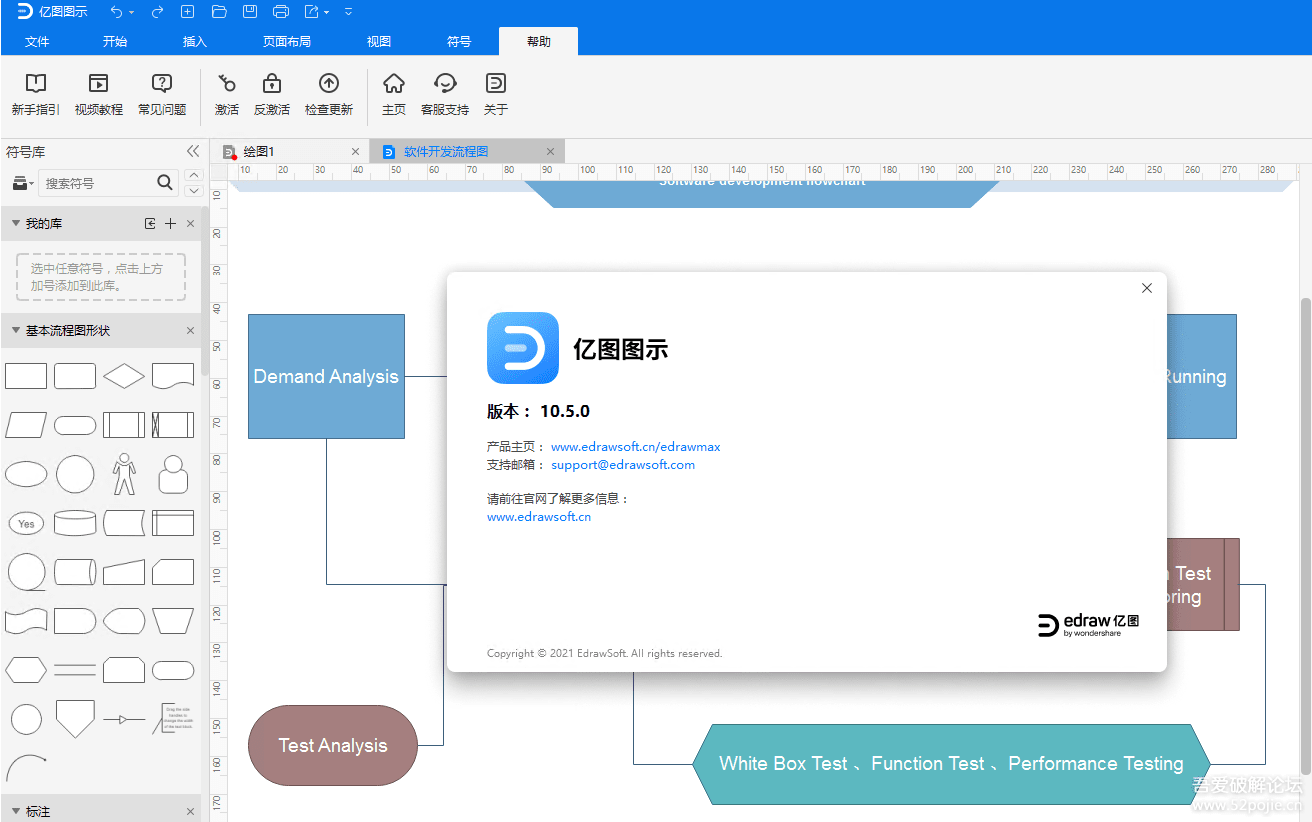Click the export share icon
This screenshot has height=822, width=1312.
(312, 12)
